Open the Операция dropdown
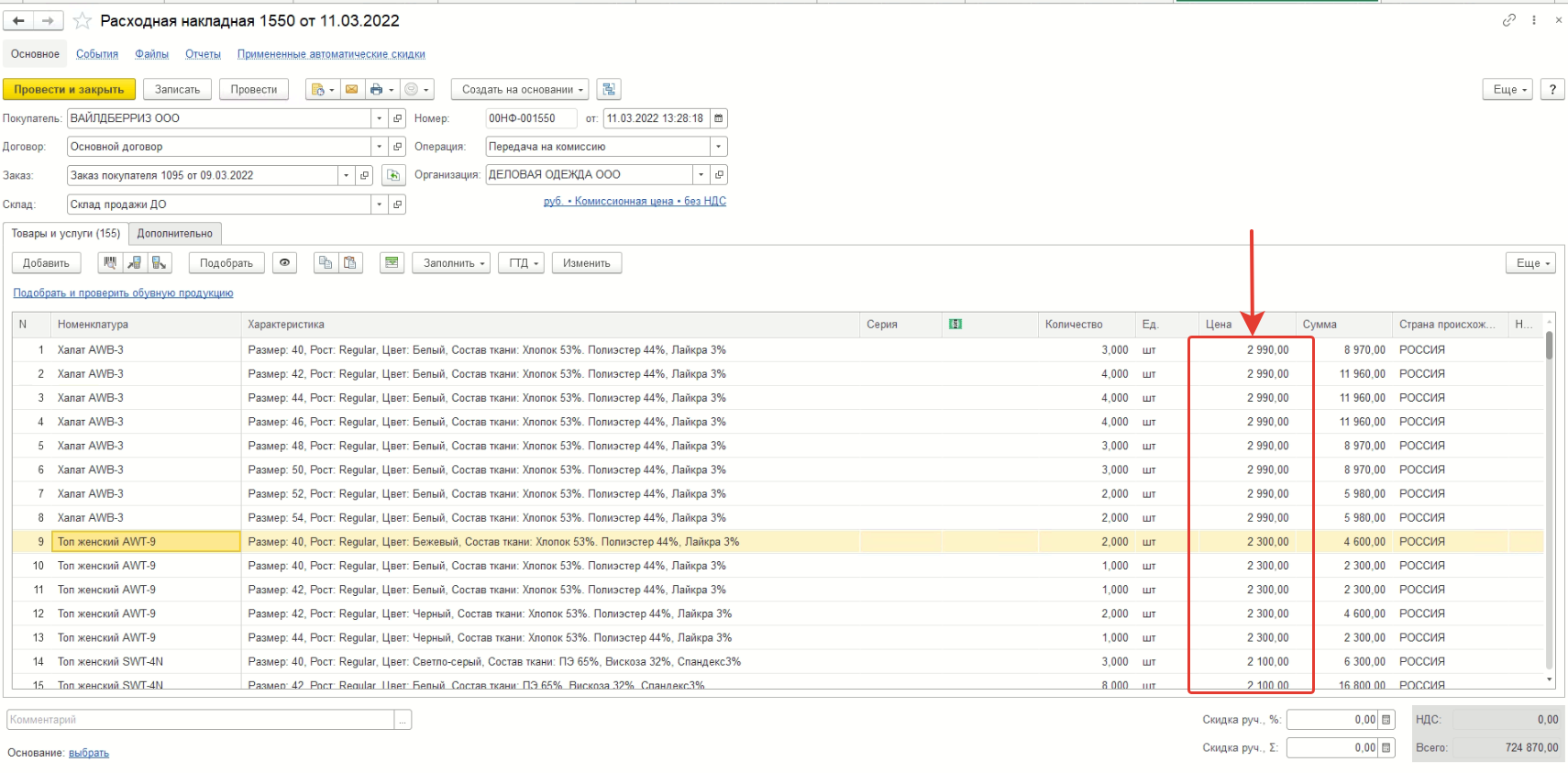Image resolution: width=1568 pixels, height=773 pixels. (719, 147)
